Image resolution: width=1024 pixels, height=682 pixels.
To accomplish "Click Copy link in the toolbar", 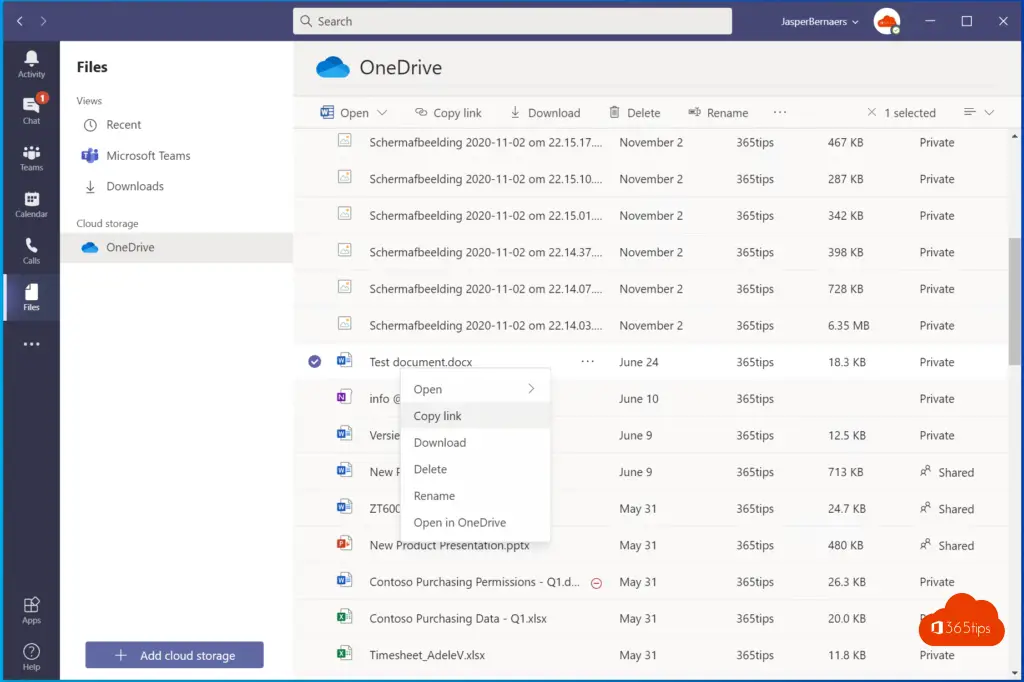I will click(x=448, y=112).
